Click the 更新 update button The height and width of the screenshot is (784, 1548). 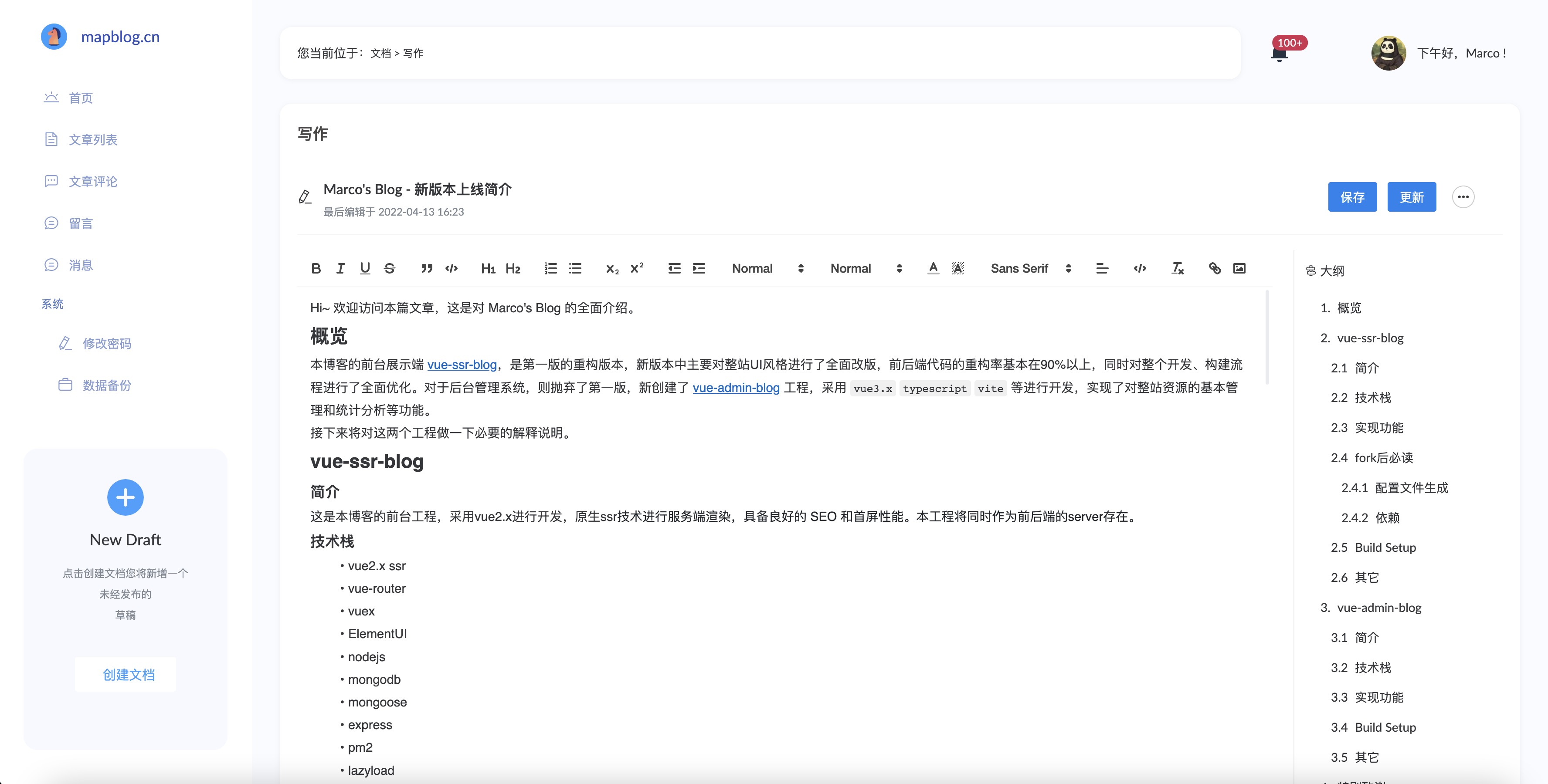(1412, 197)
